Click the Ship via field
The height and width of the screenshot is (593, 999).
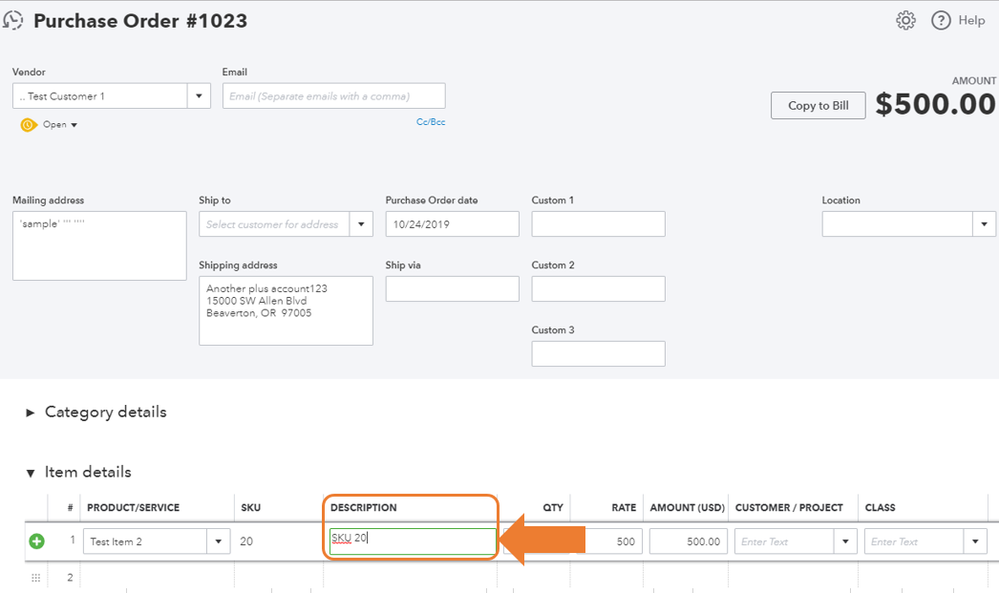[452, 289]
